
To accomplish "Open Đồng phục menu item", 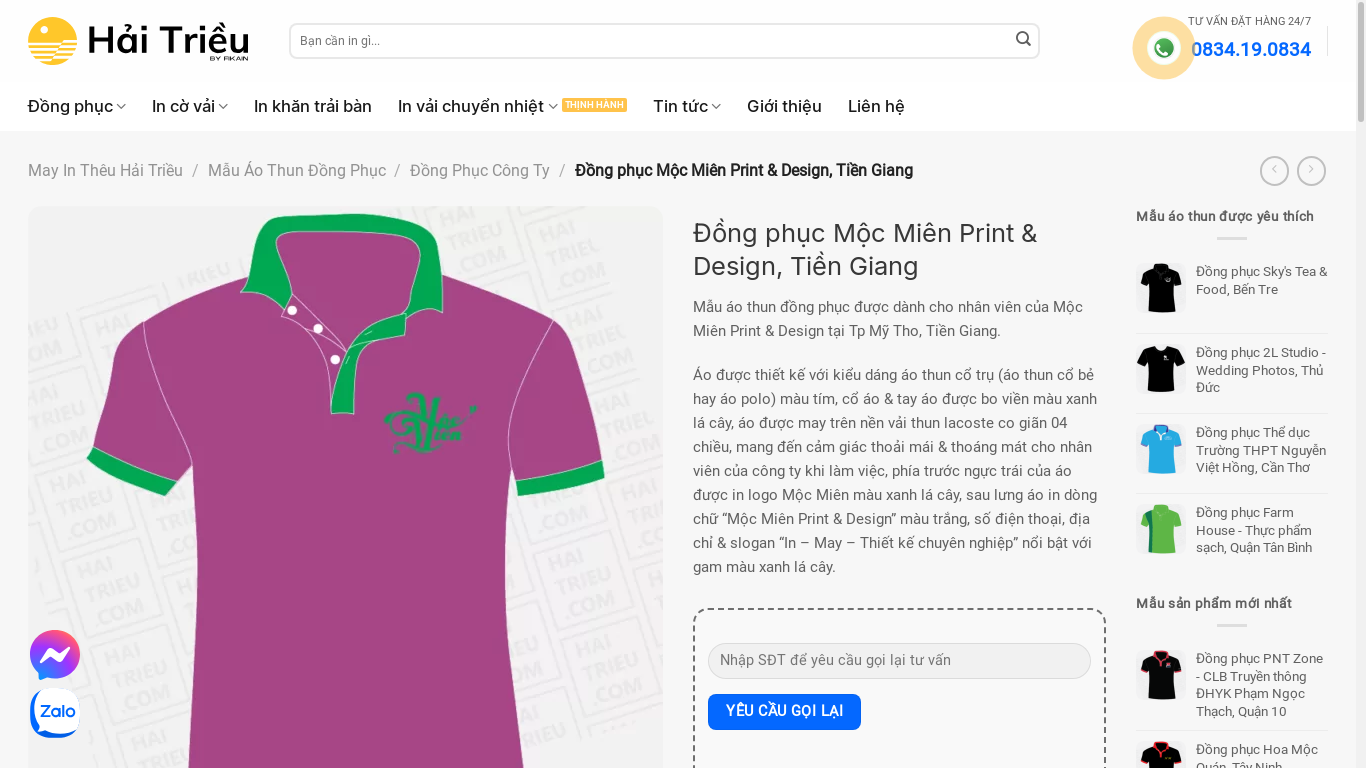I will 70,106.
